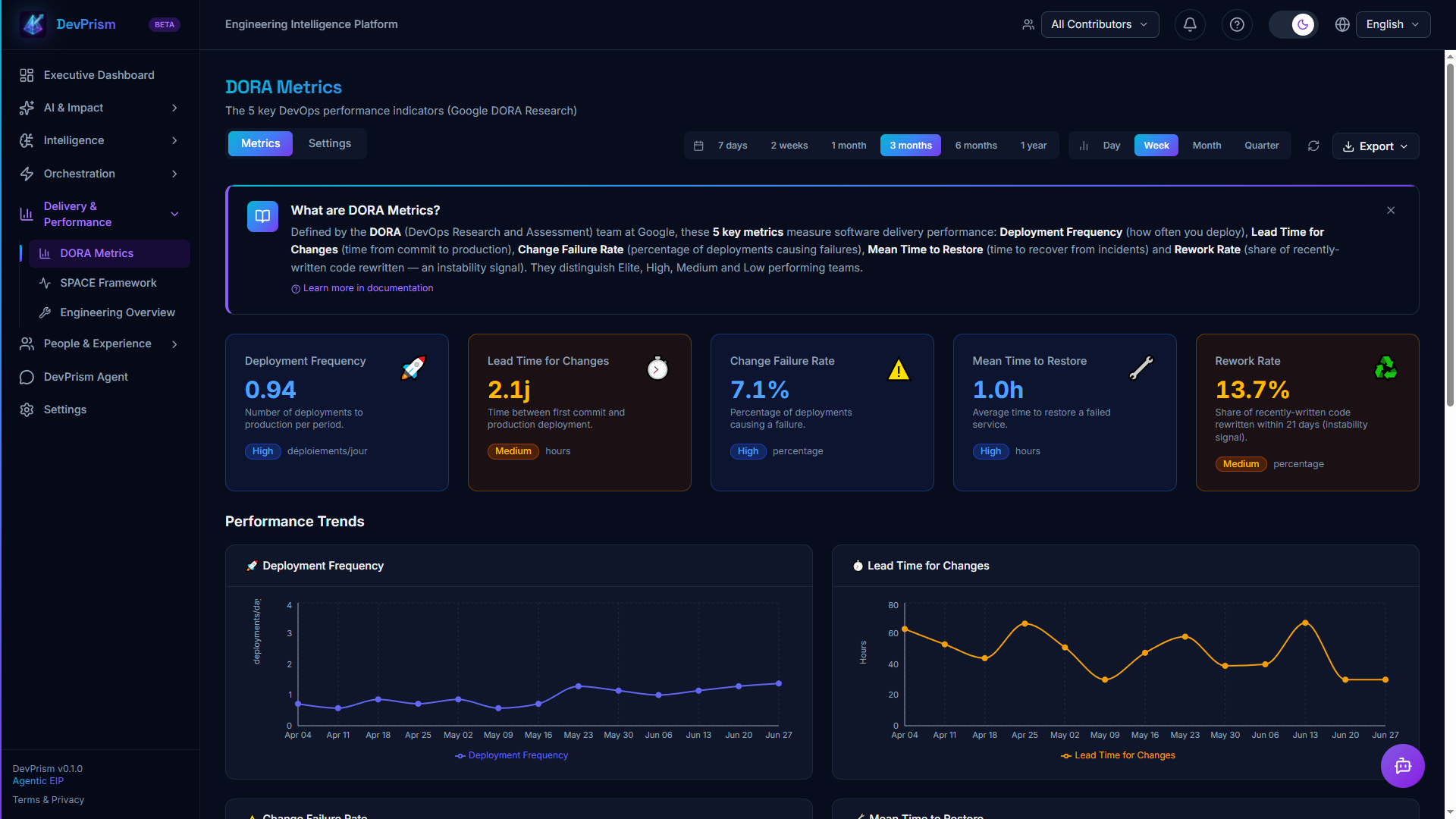The height and width of the screenshot is (819, 1456).
Task: Click the Executive Dashboard grid icon
Action: point(27,75)
